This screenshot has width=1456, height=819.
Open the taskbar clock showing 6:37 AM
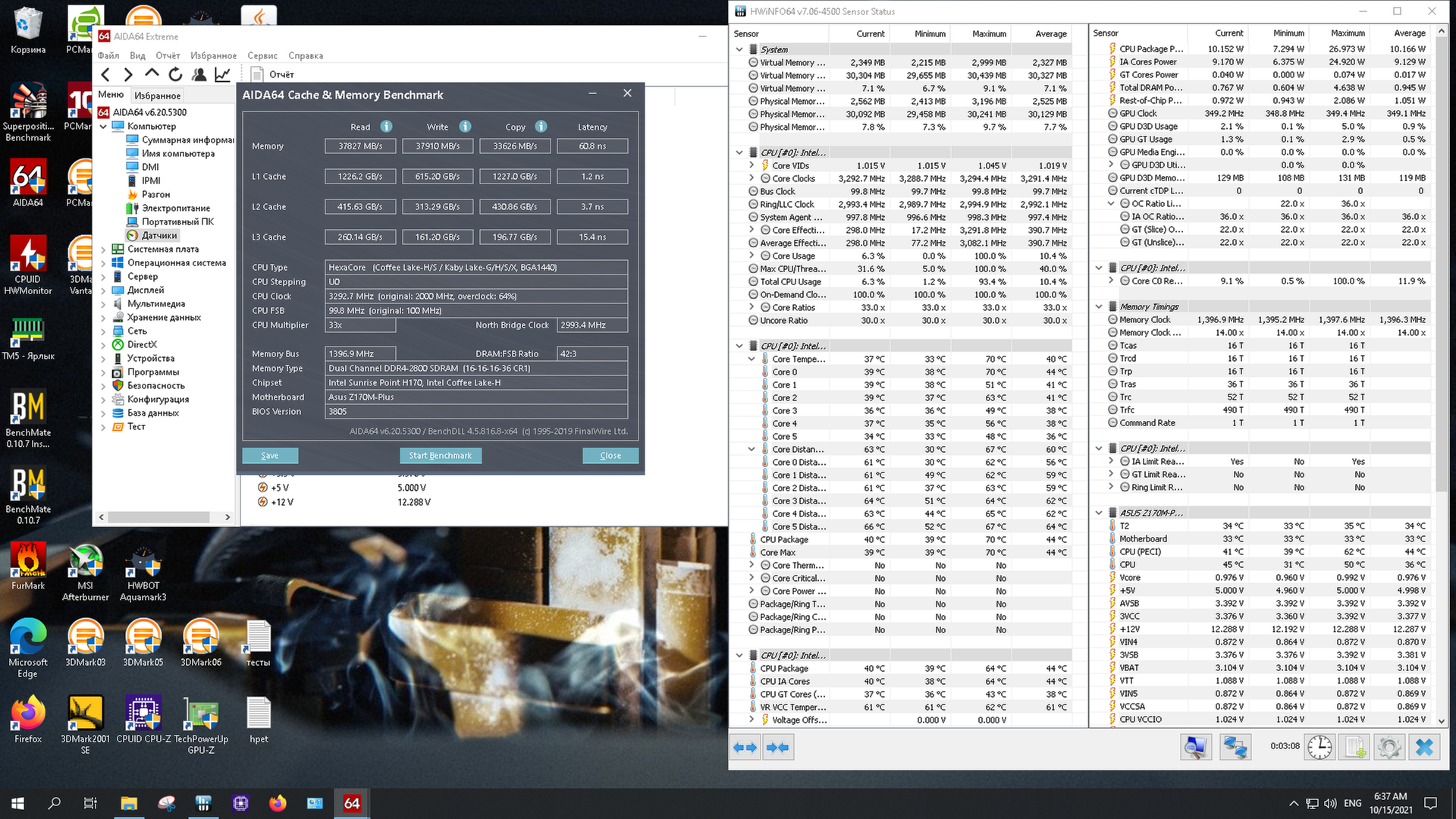(x=1390, y=803)
